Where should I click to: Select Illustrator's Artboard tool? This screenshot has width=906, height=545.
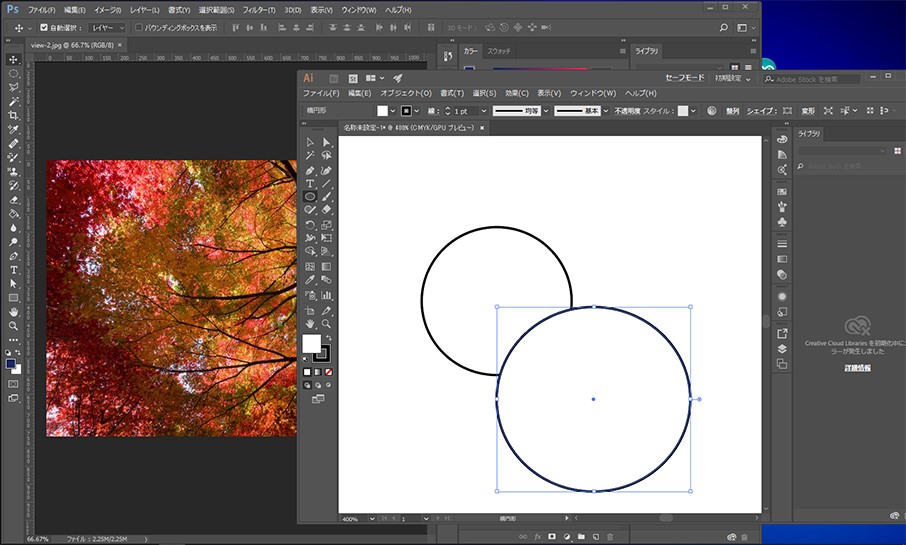point(310,311)
